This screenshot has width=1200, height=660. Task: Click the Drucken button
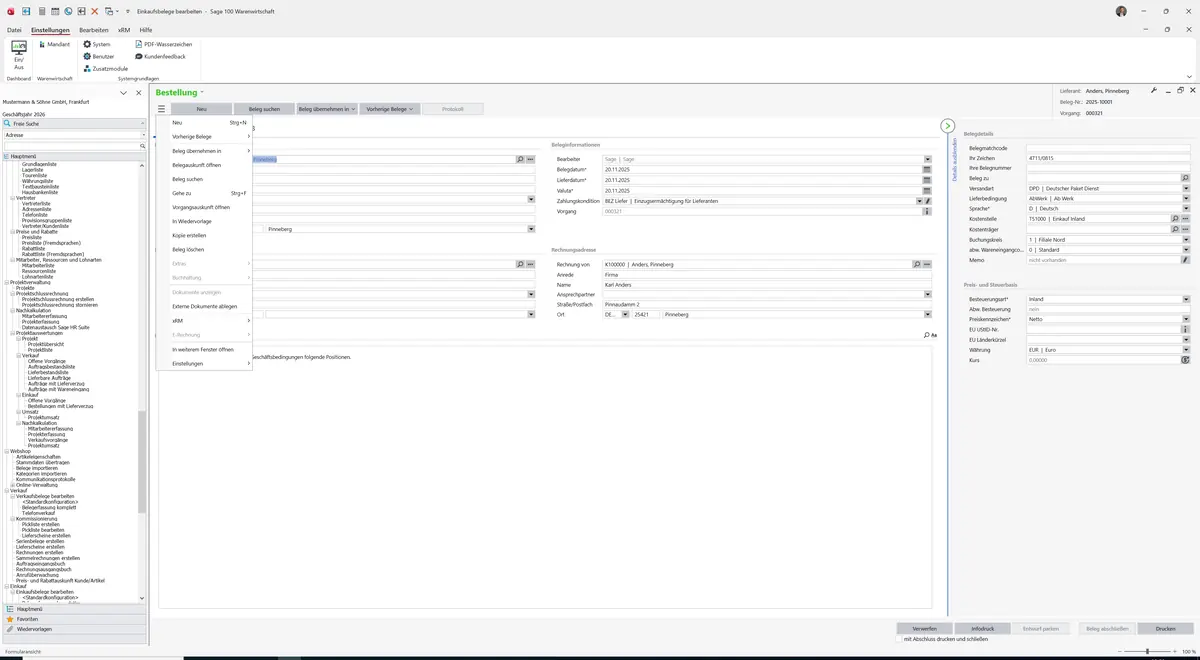tap(1166, 629)
